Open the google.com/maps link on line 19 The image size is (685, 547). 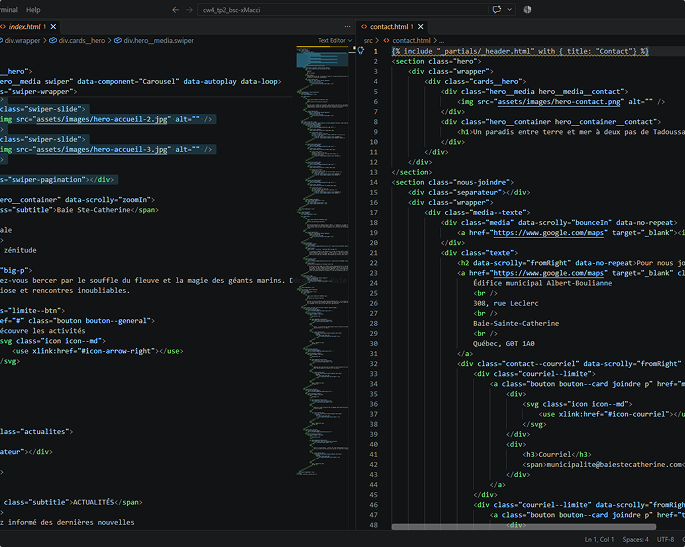548,232
